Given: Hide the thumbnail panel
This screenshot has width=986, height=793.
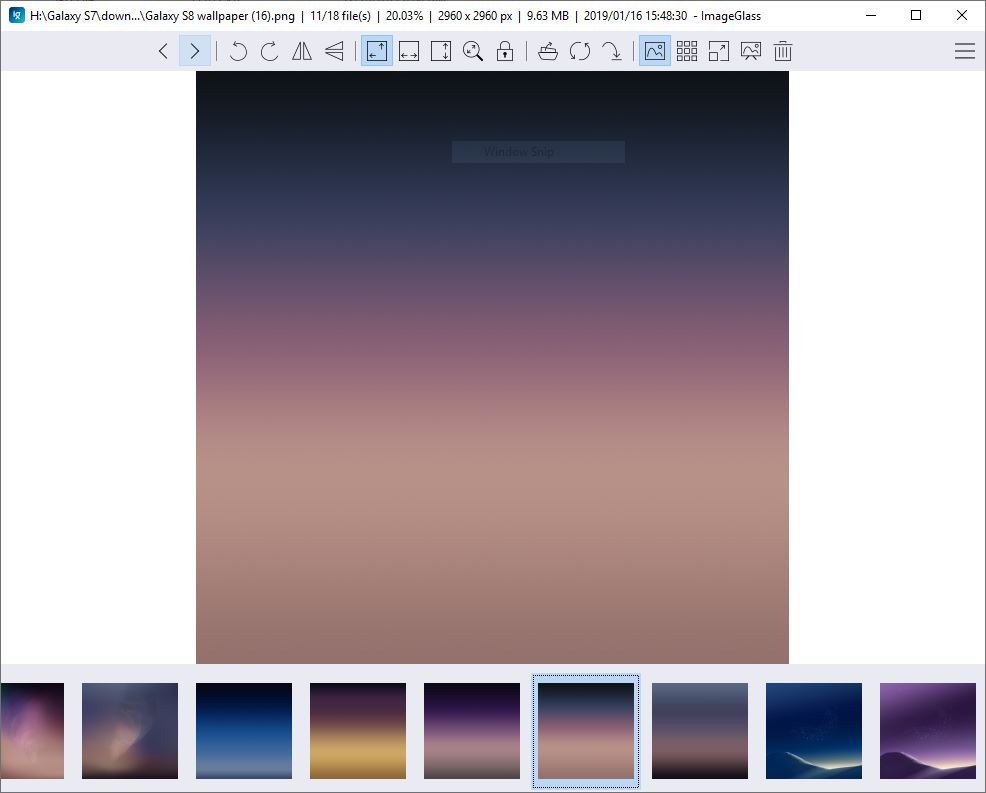Looking at the screenshot, I should [655, 51].
